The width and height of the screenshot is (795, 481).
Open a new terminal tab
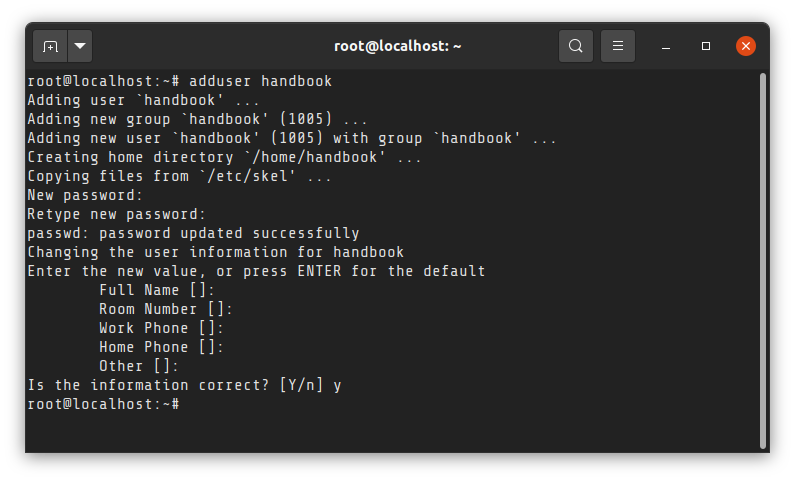click(50, 46)
